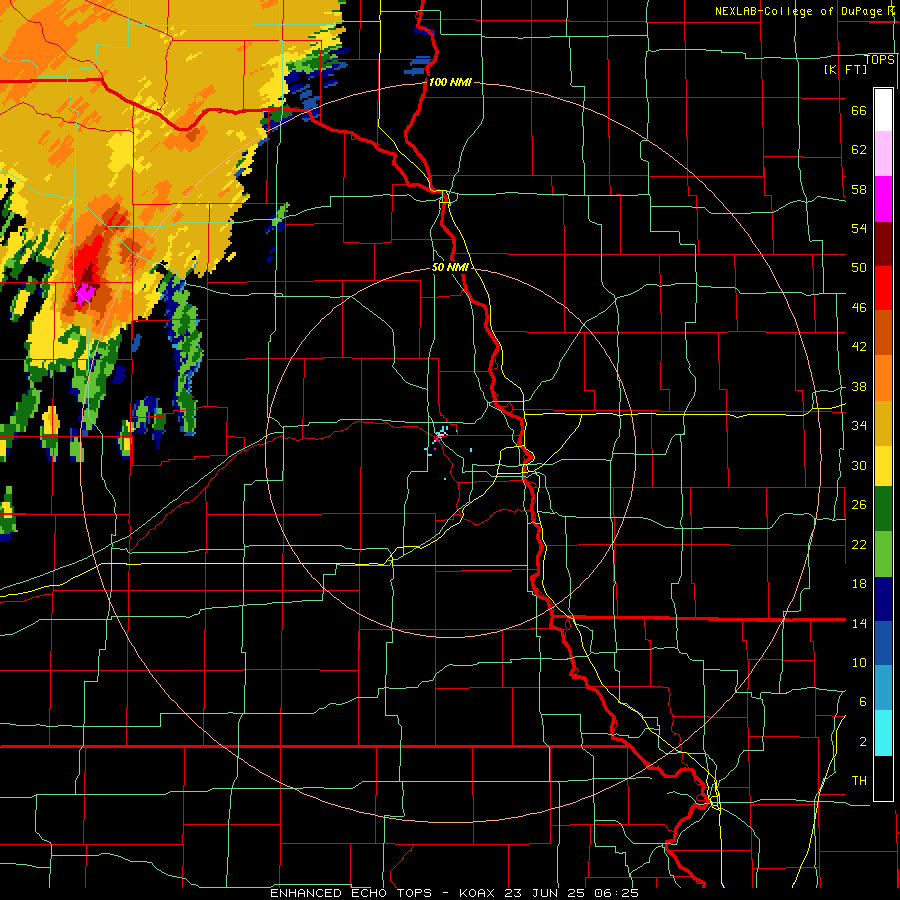Image resolution: width=900 pixels, height=900 pixels.
Task: Click the KOAX station identifier
Action: [x=478, y=893]
